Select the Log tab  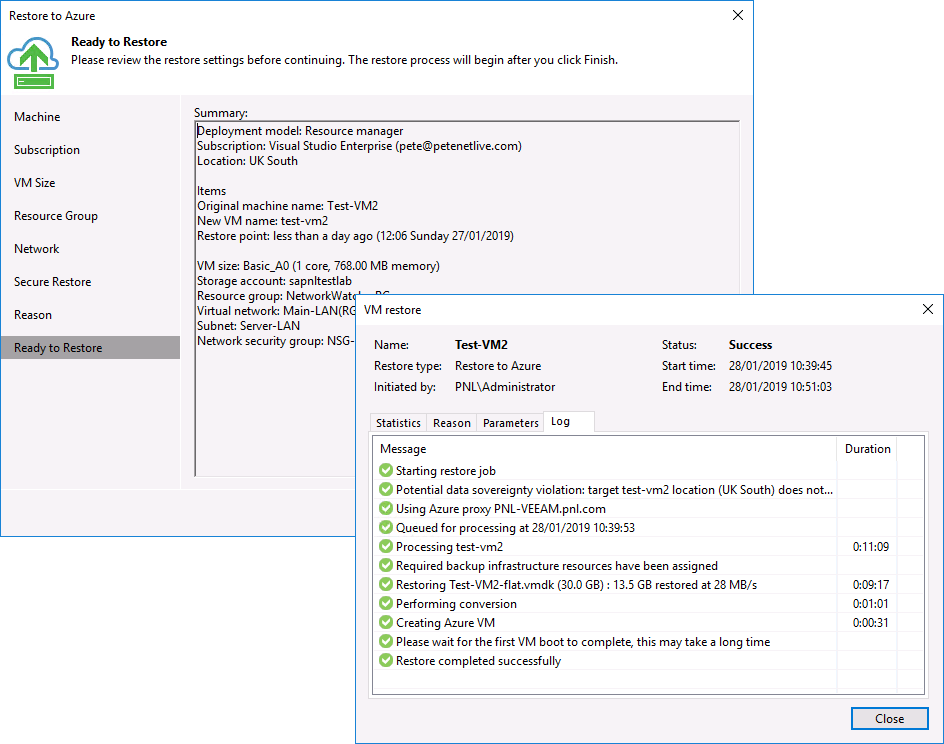tap(568, 421)
